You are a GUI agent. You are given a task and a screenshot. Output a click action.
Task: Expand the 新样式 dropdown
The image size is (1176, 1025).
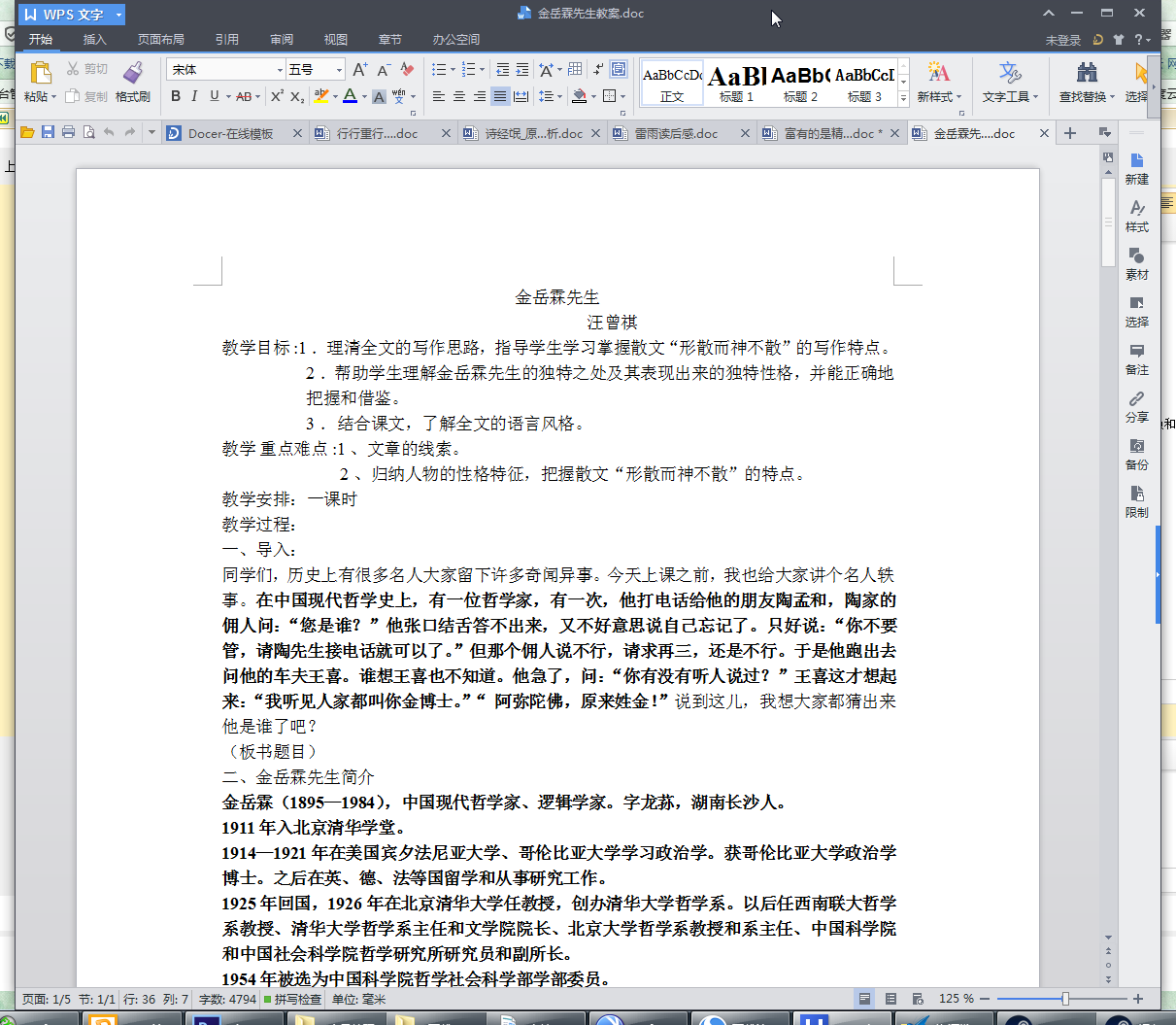coord(958,97)
